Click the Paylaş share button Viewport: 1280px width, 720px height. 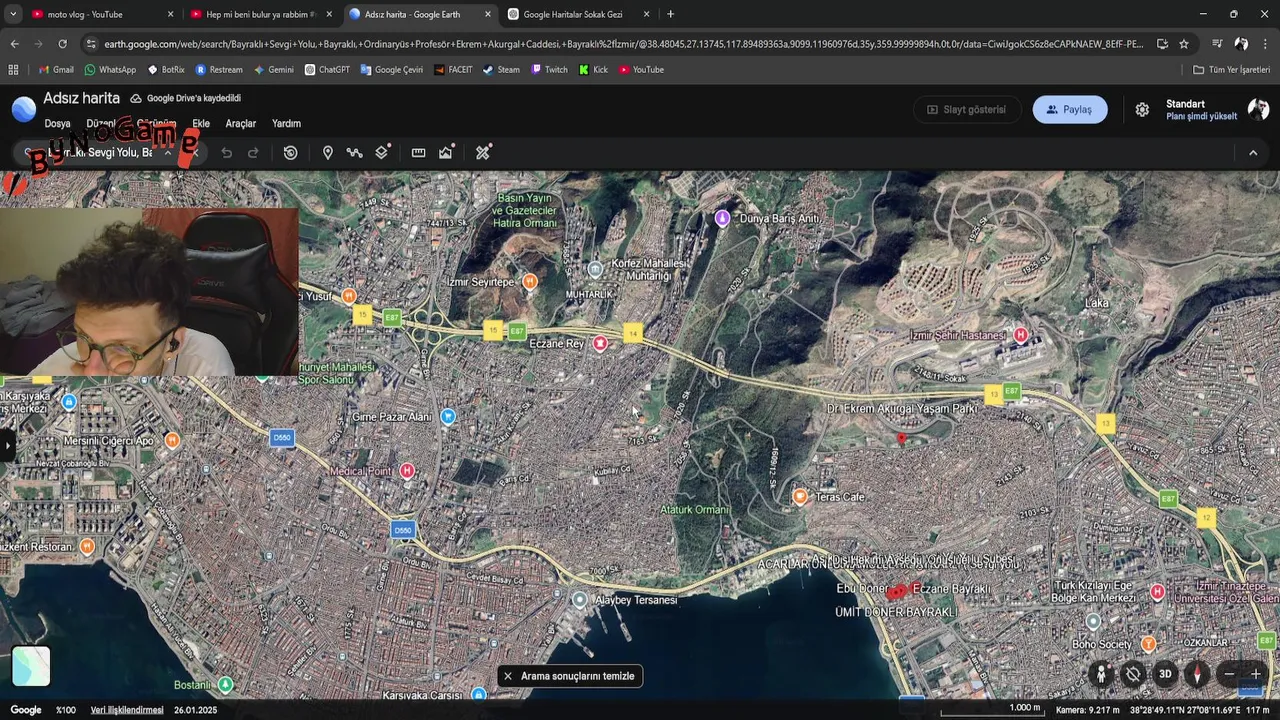pos(1069,110)
